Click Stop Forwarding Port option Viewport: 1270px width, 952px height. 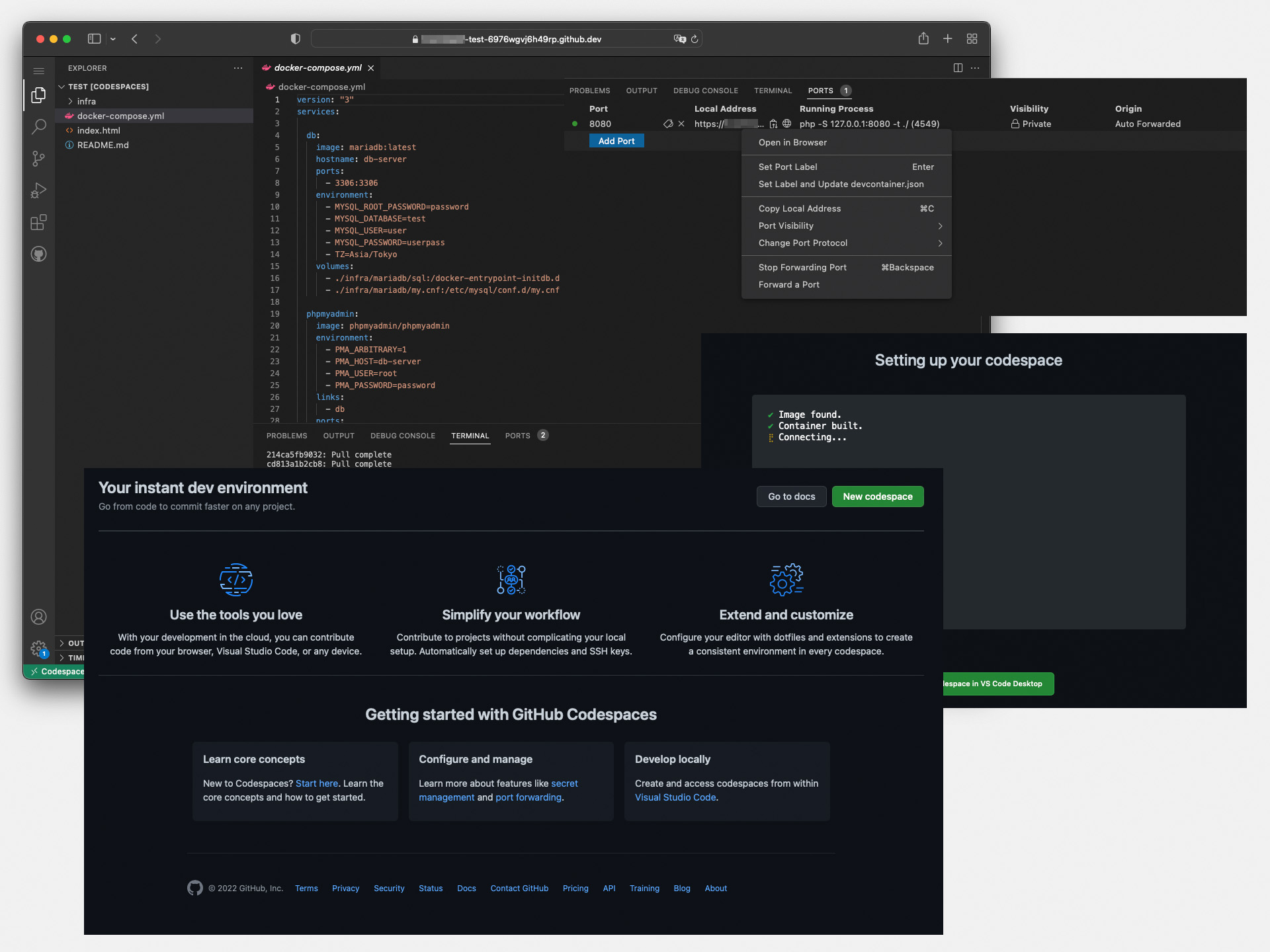[x=802, y=267]
